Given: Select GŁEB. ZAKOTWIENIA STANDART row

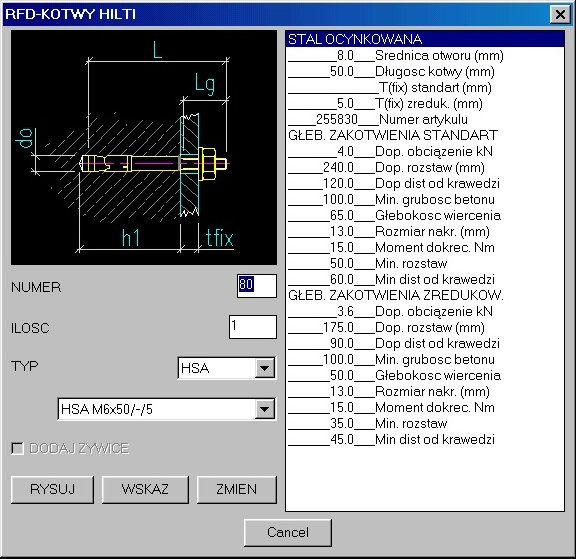Looking at the screenshot, I should click(425, 135).
